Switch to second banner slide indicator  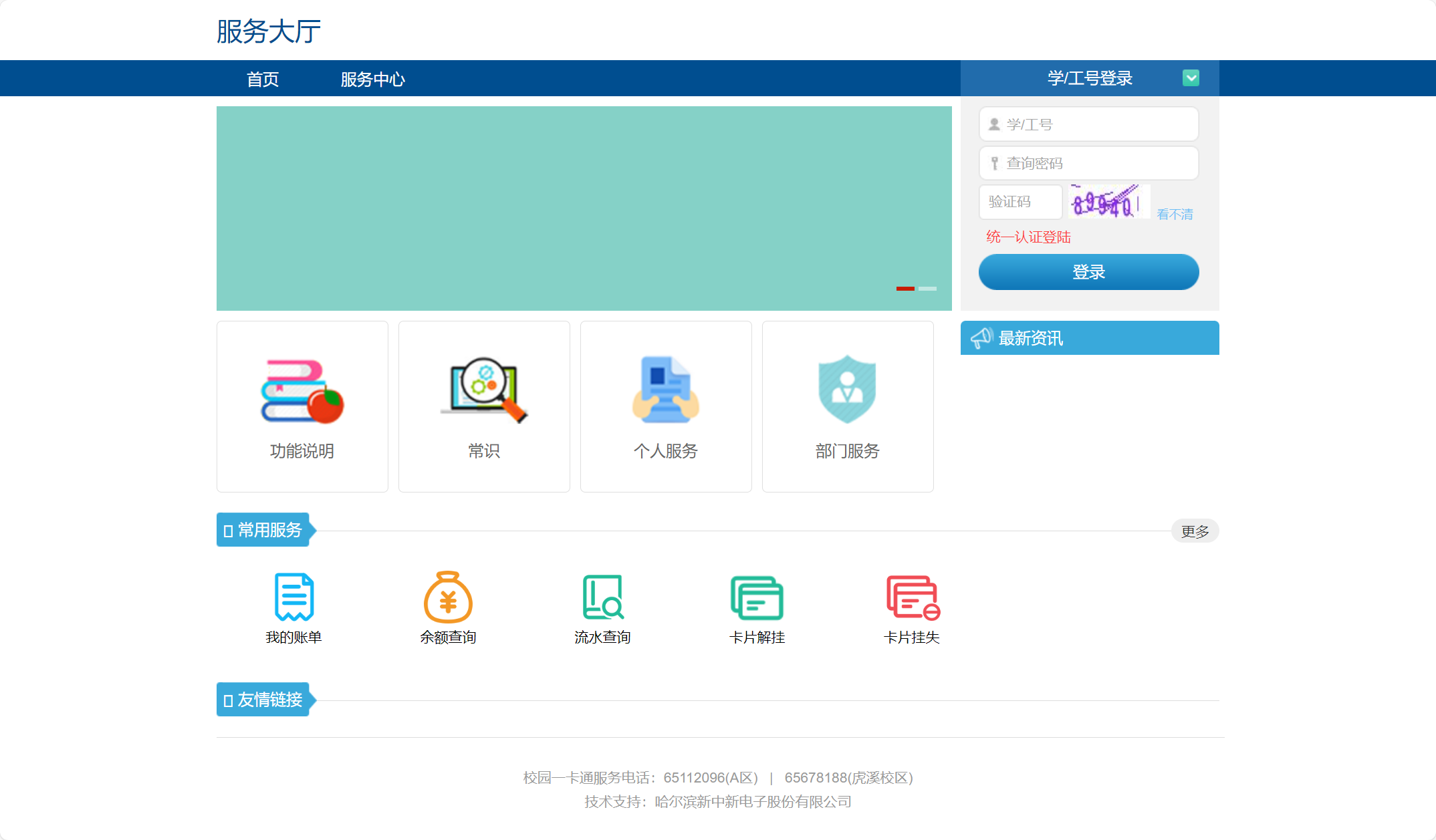(927, 289)
